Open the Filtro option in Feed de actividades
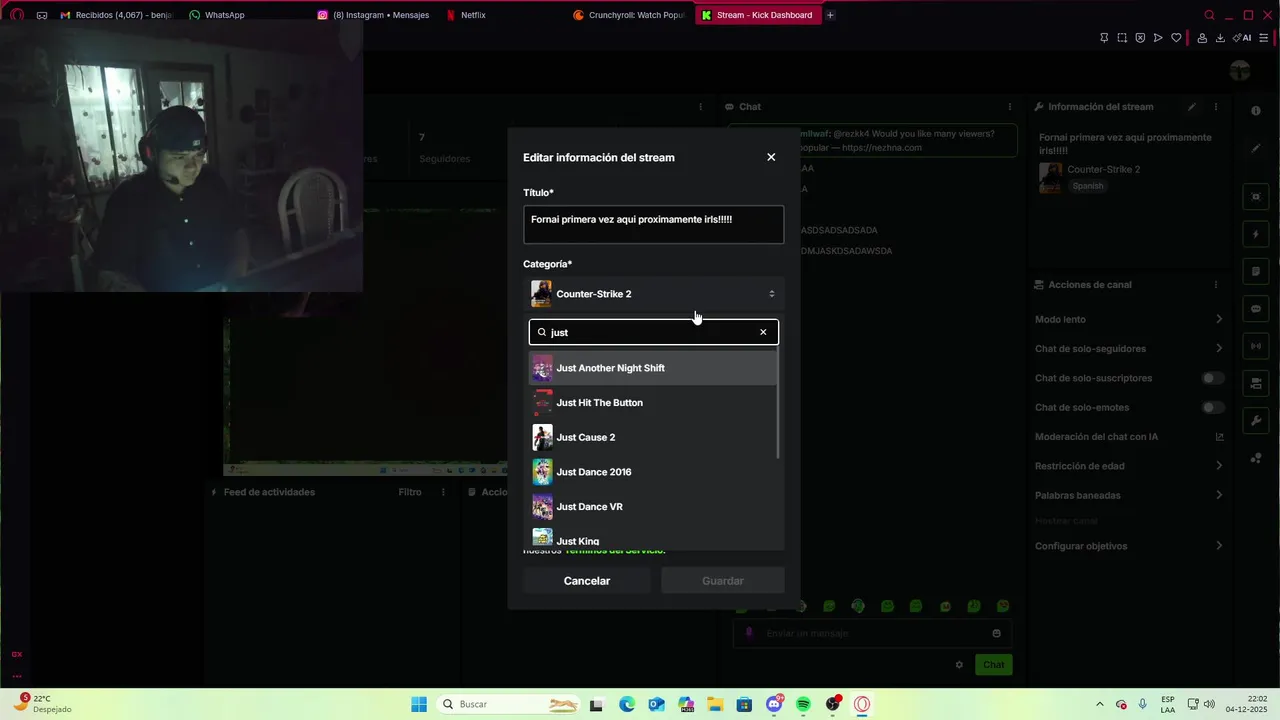Image resolution: width=1280 pixels, height=720 pixels. [x=410, y=492]
